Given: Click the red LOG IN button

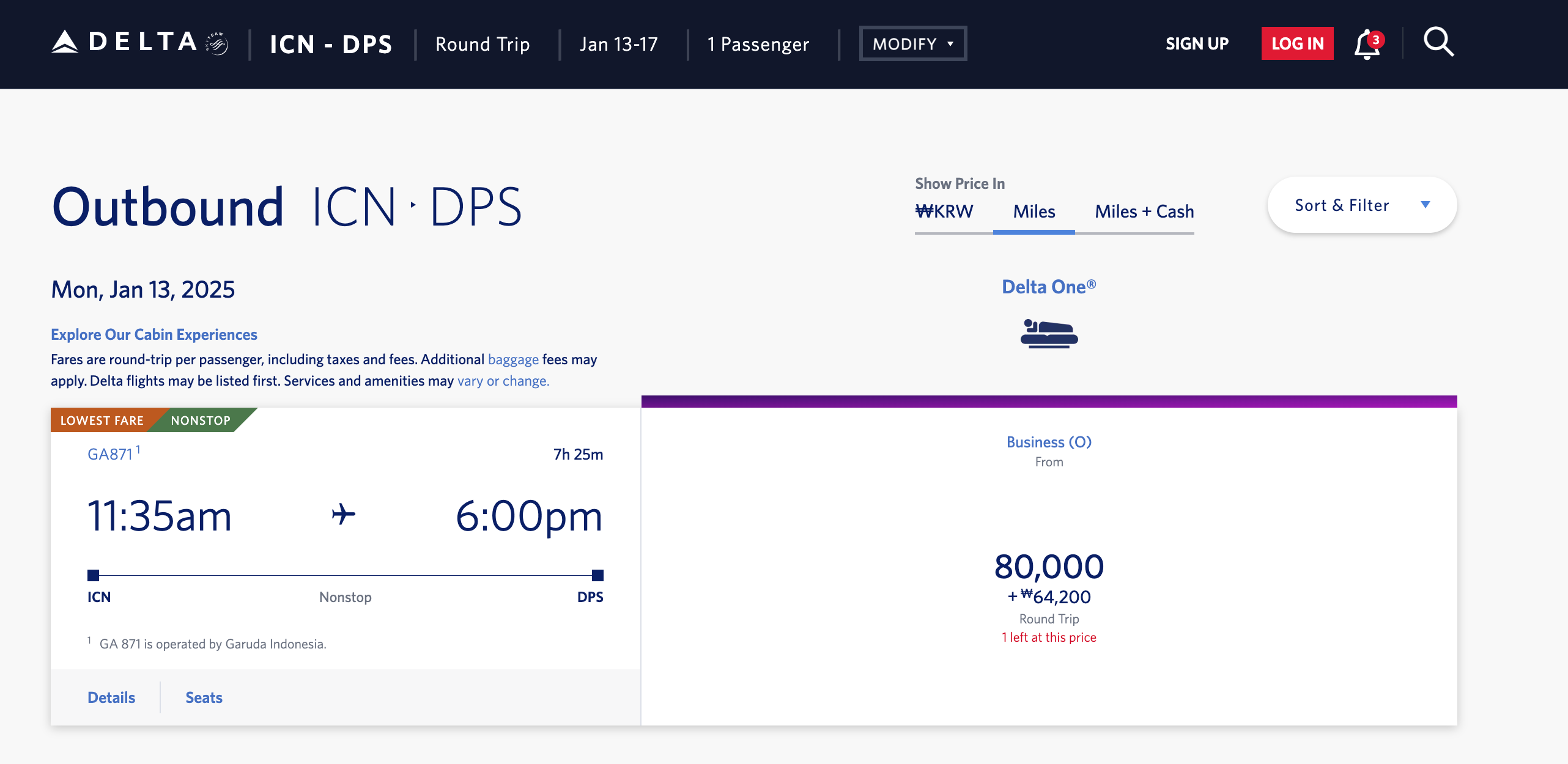Looking at the screenshot, I should pos(1297,43).
